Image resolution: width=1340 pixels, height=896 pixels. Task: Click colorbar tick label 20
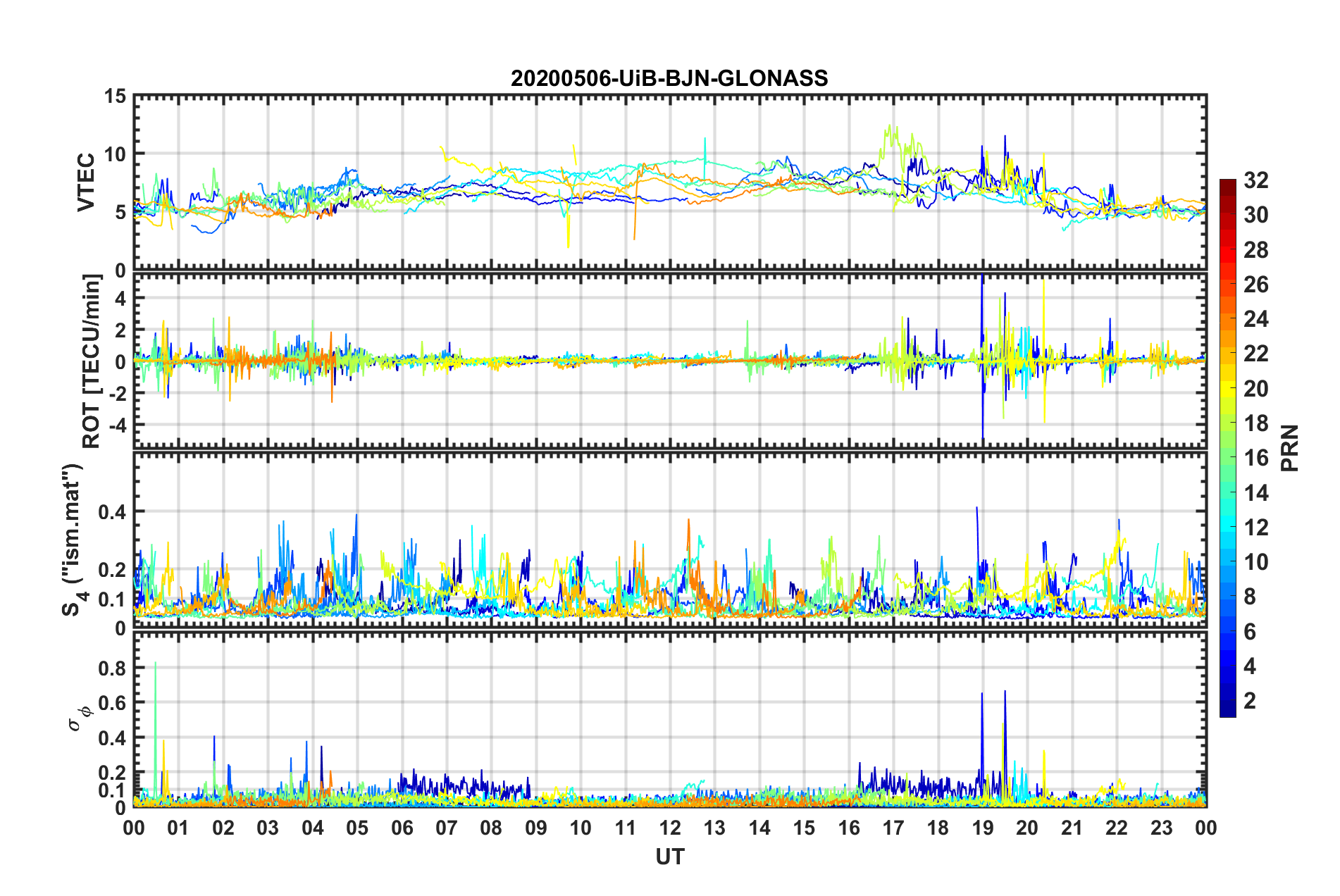pos(1255,388)
